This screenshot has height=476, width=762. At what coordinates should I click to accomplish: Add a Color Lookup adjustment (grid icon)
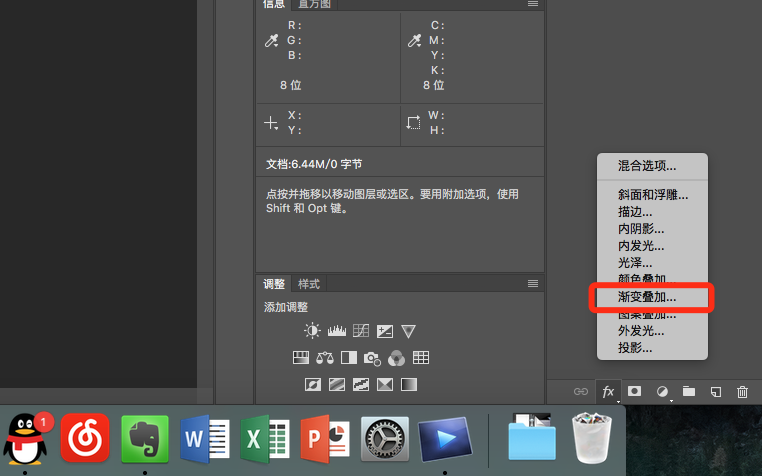[421, 358]
